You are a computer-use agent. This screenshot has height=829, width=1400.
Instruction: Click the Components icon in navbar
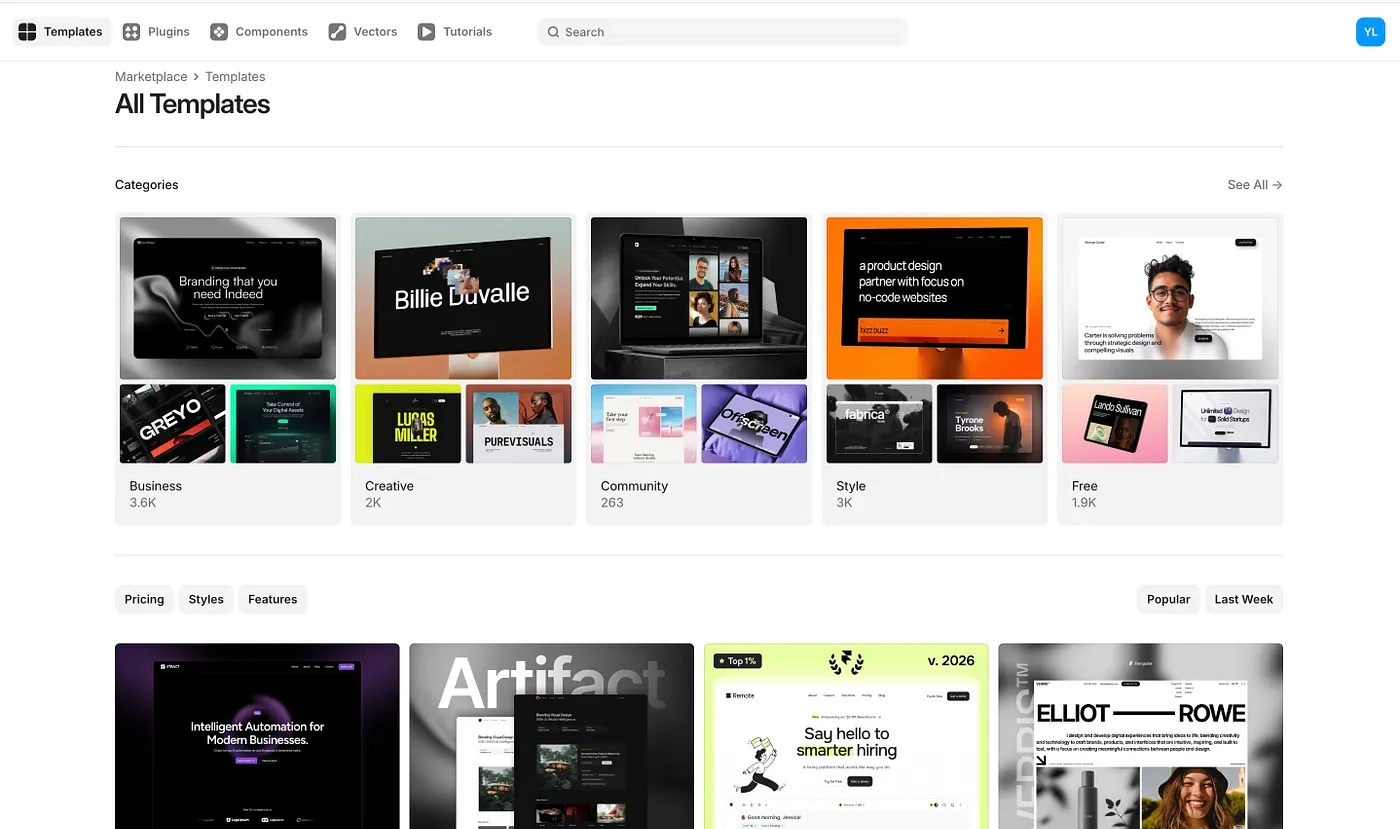click(x=219, y=32)
